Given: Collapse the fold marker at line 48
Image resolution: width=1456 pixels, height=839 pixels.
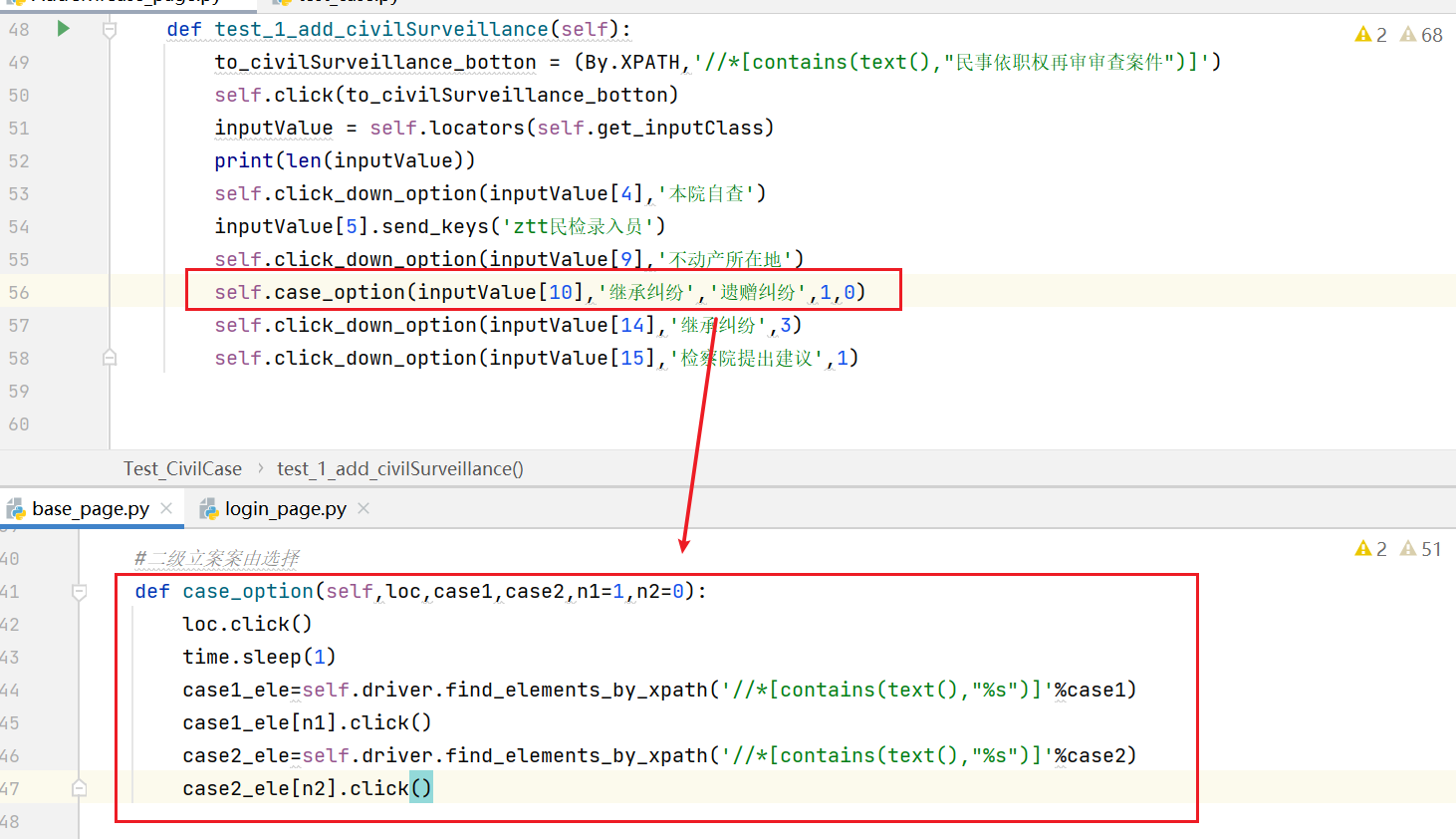Looking at the screenshot, I should coord(110,30).
